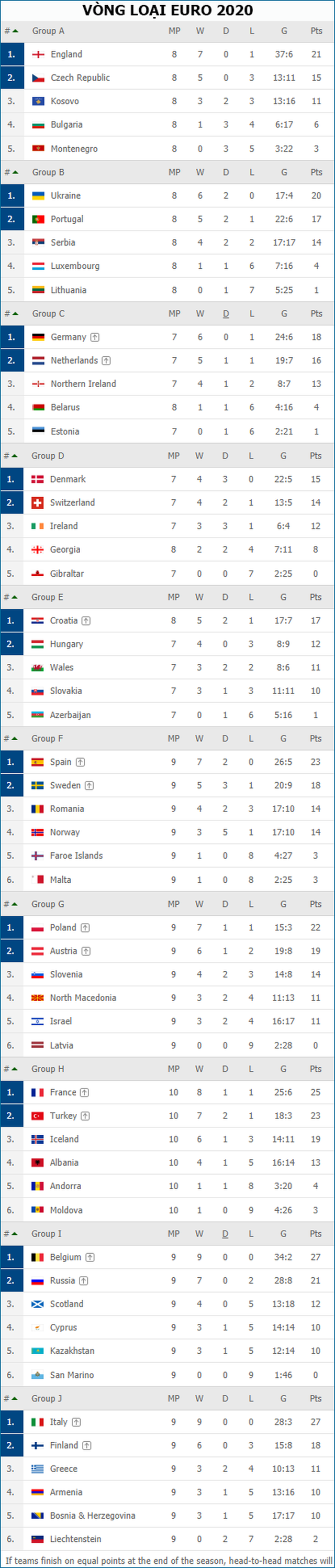Click the Belgium flag icon

pyautogui.click(x=38, y=1257)
